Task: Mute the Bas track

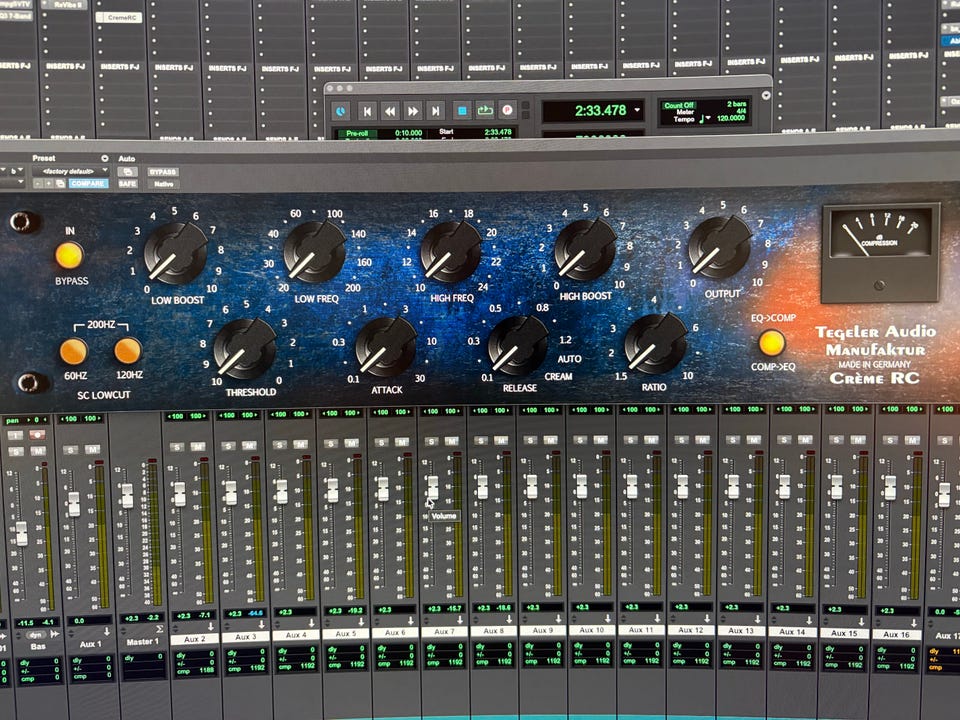Action: coord(38,451)
